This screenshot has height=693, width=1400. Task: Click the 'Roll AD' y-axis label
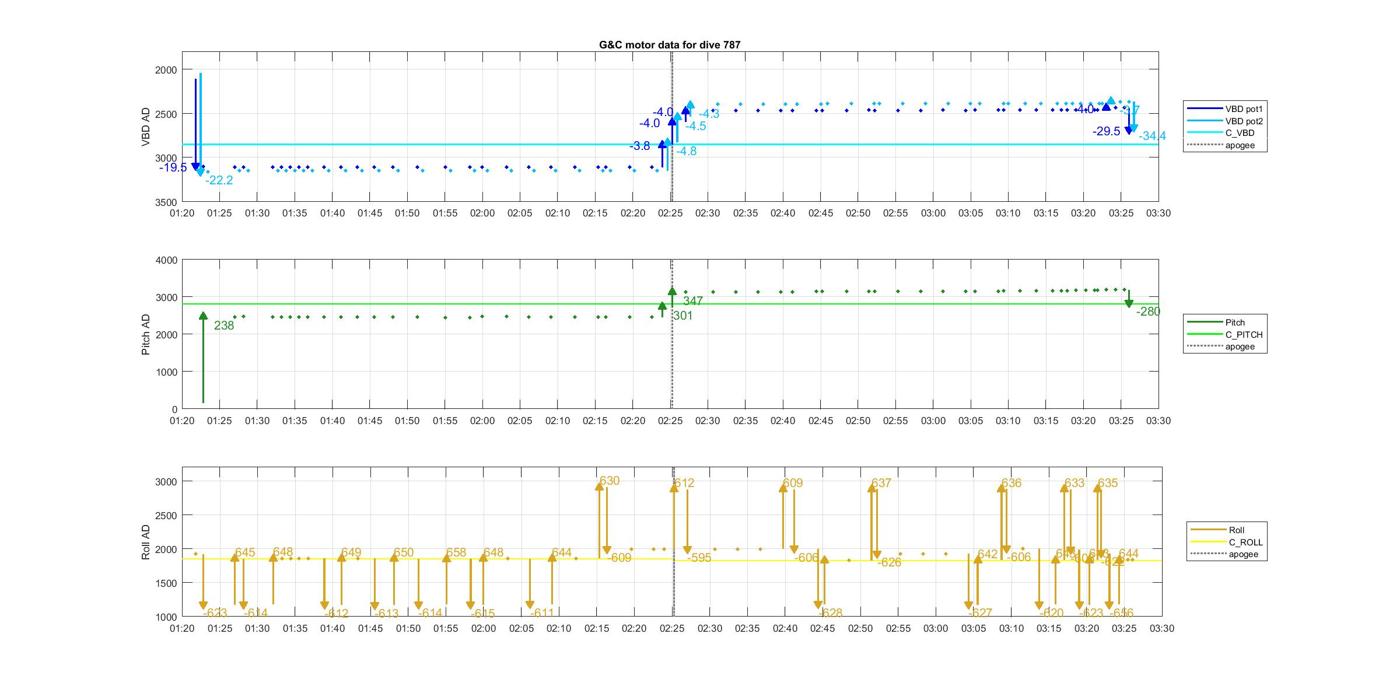(146, 541)
